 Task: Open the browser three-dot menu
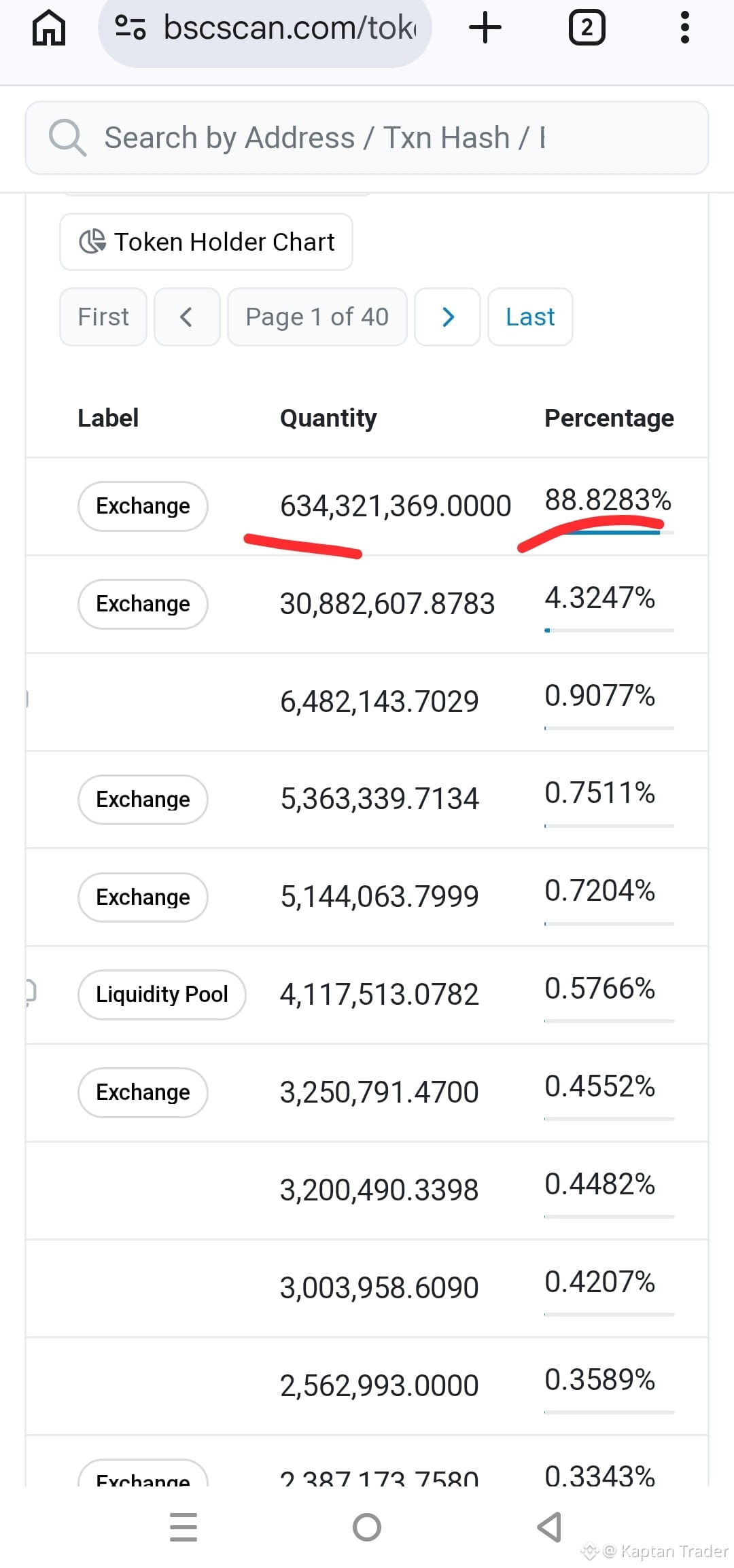[685, 28]
